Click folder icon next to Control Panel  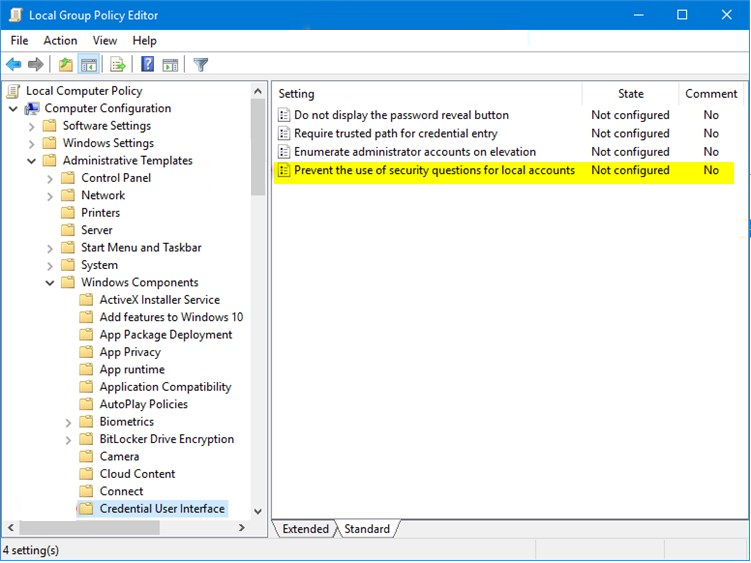[68, 178]
